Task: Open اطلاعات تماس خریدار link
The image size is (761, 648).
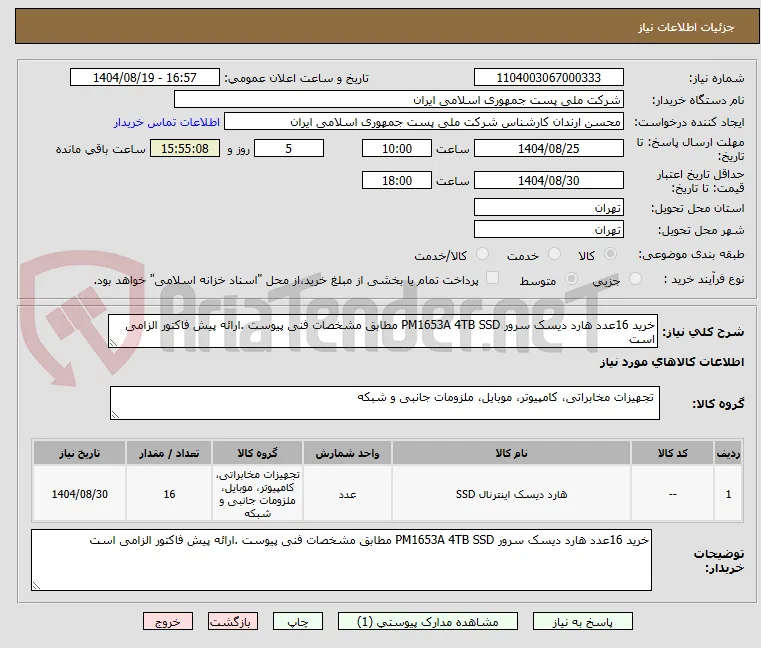Action: pos(167,122)
